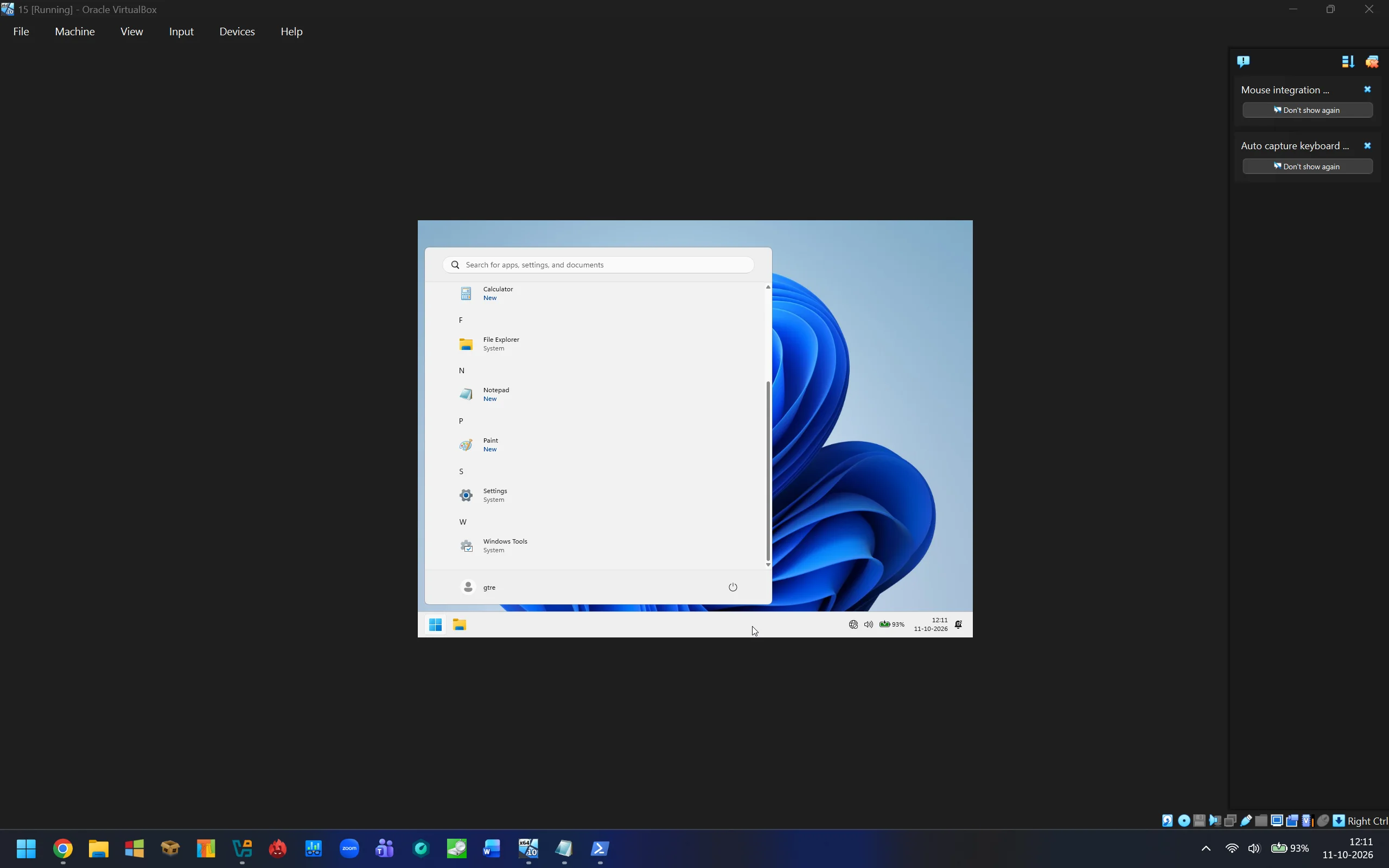Click the VirtualBox network adapters status icon

(1231, 821)
